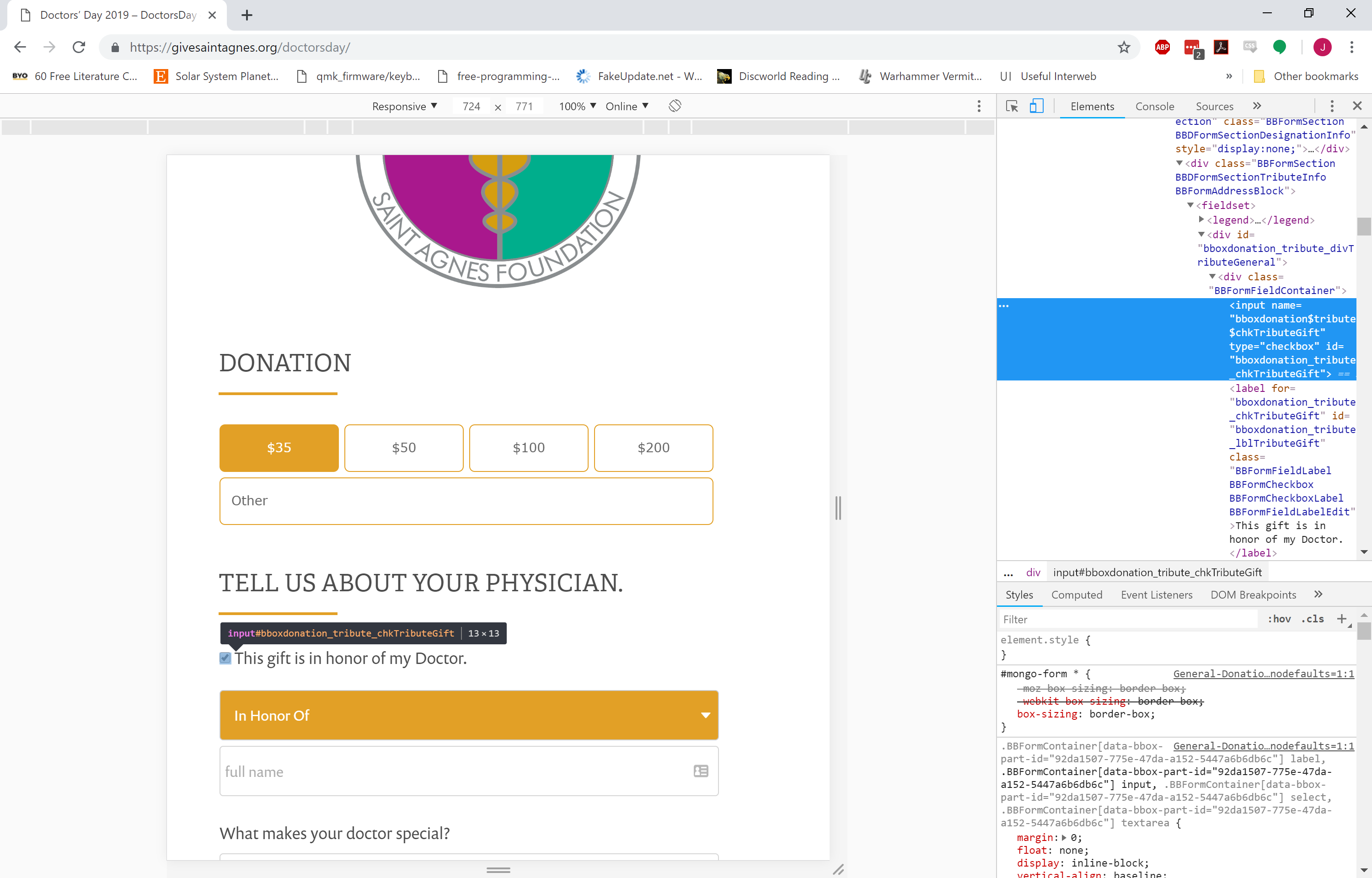Click viewport width field 724

coord(471,106)
